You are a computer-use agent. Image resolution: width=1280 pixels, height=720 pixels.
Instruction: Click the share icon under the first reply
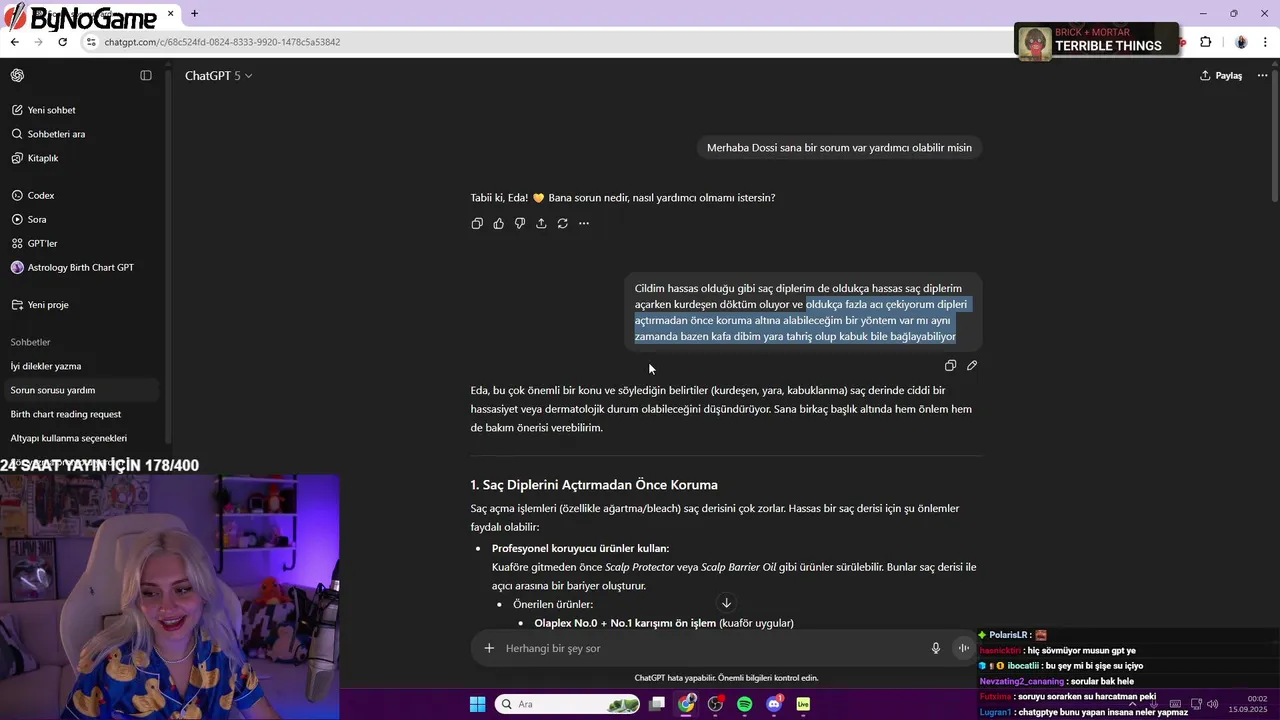click(541, 223)
